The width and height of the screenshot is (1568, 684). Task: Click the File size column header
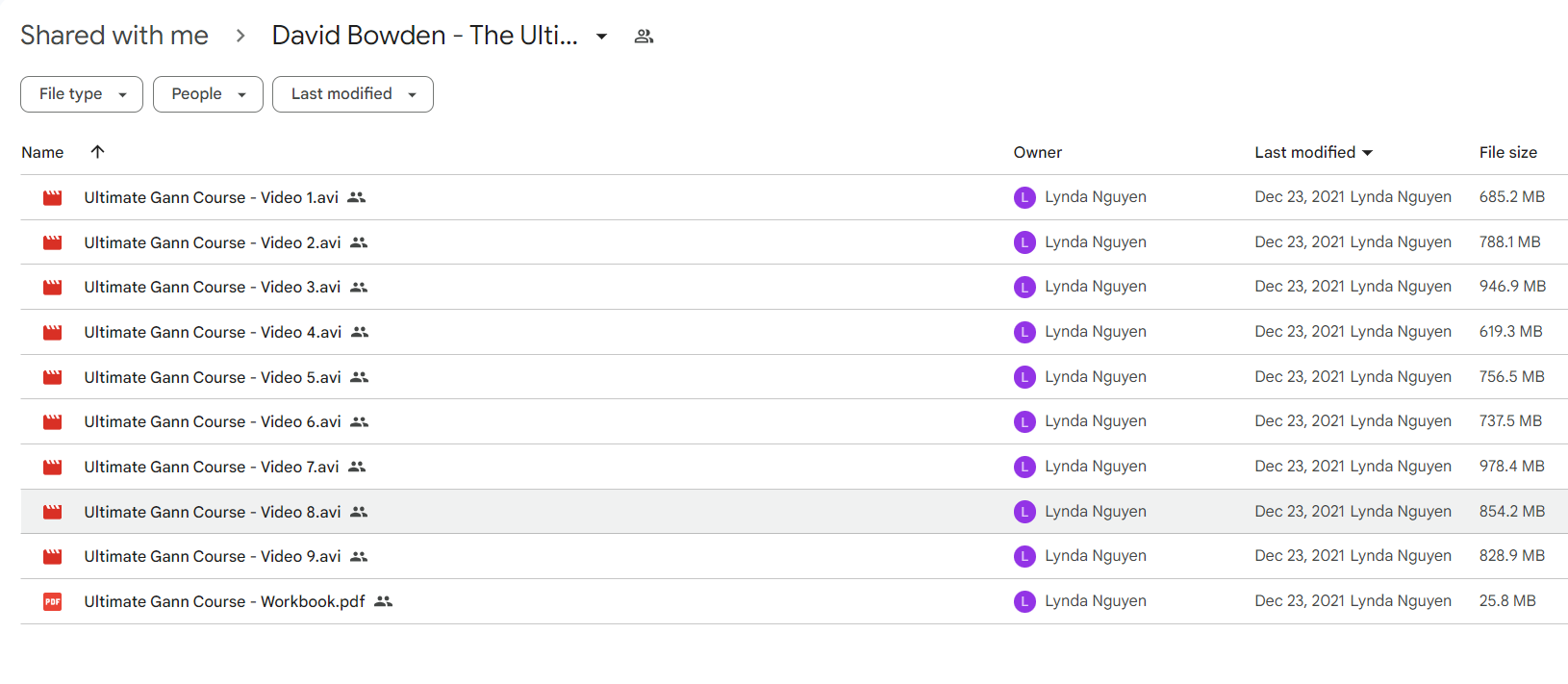coord(1507,152)
